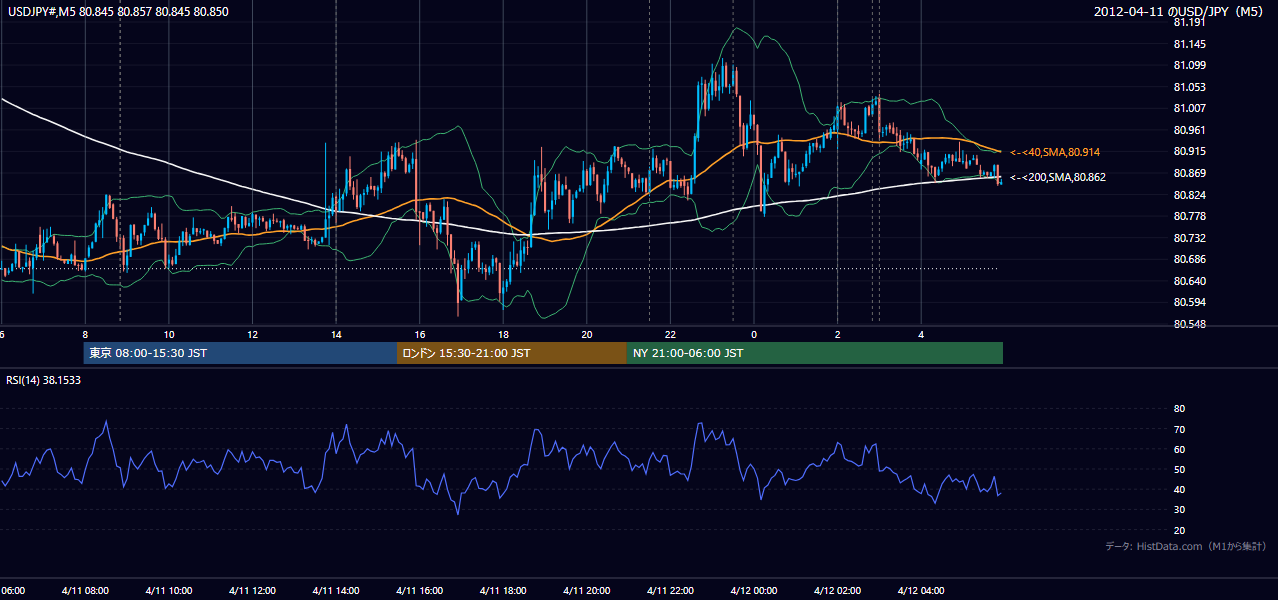Click the RSI(14) 38.1533 indicator label
Viewport: 1278px width, 600px height.
pos(44,380)
